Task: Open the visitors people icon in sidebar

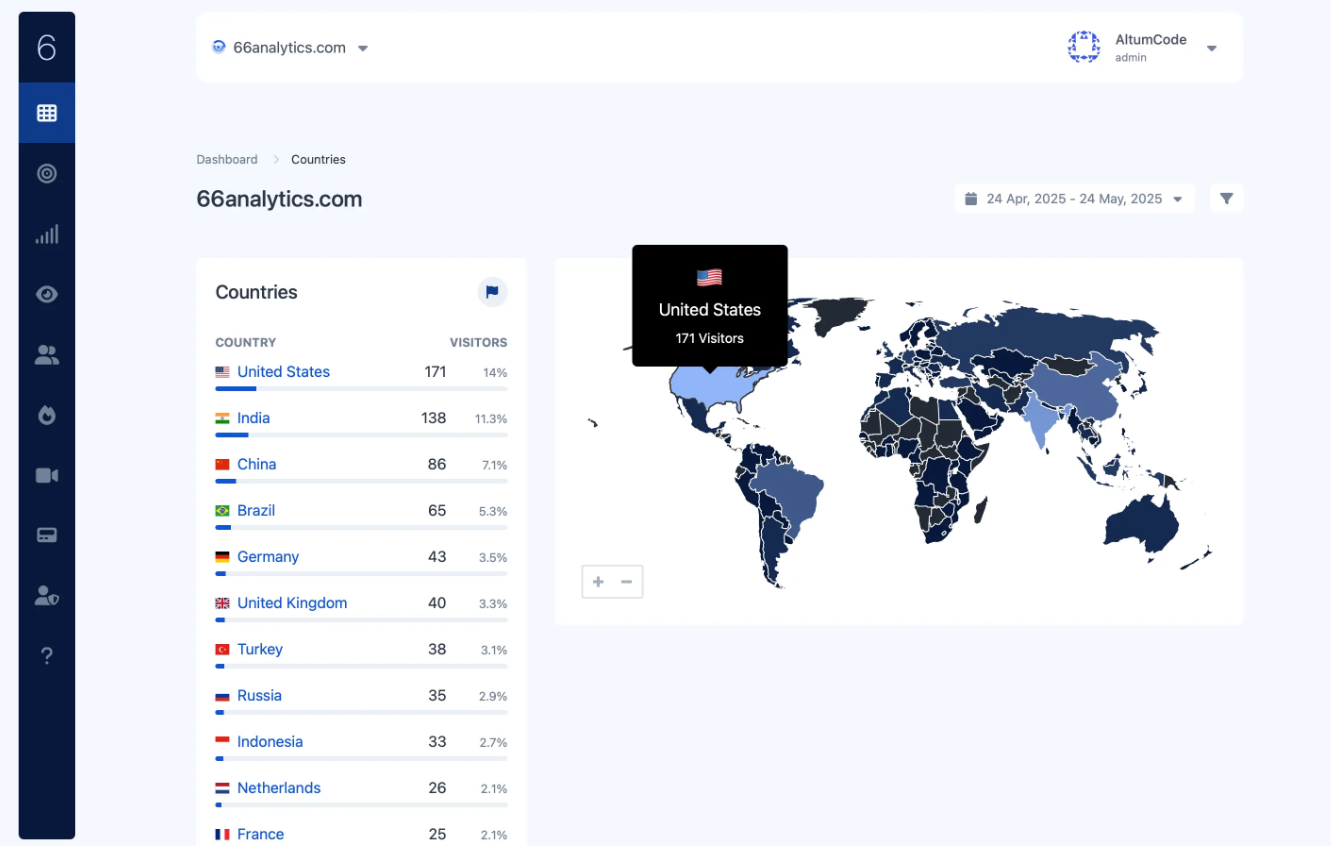Action: tap(47, 355)
